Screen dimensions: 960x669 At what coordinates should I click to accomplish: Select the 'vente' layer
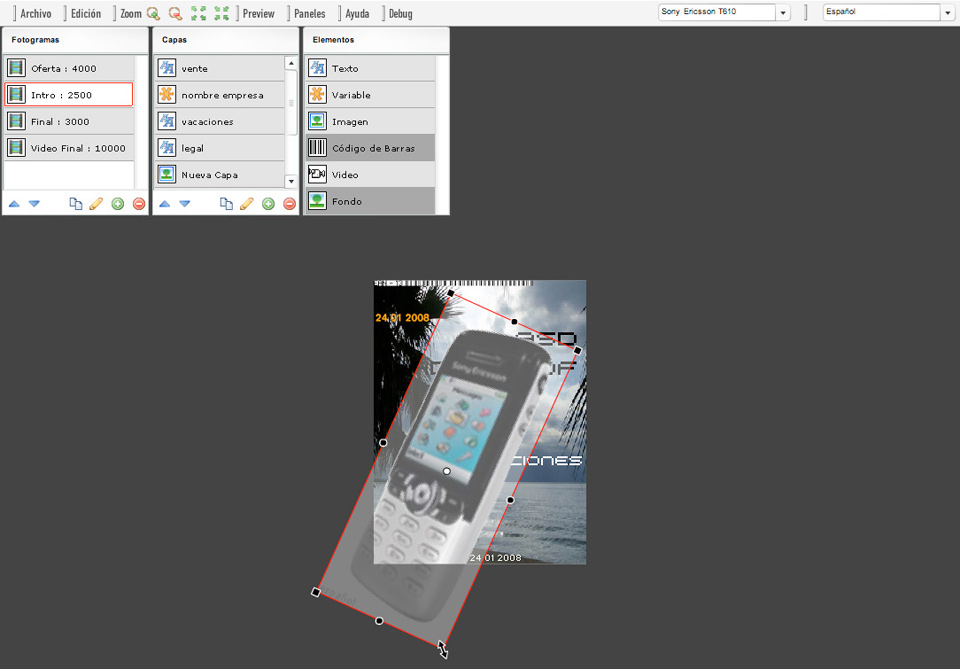[x=220, y=68]
